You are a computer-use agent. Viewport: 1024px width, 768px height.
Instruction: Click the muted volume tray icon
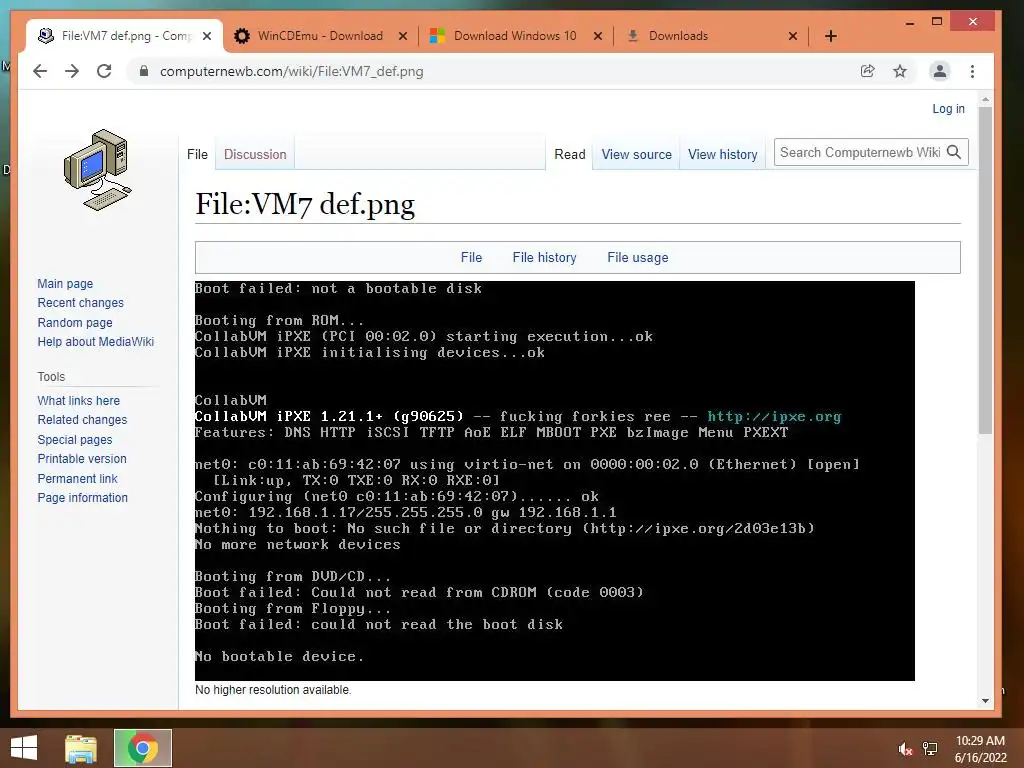tap(905, 749)
